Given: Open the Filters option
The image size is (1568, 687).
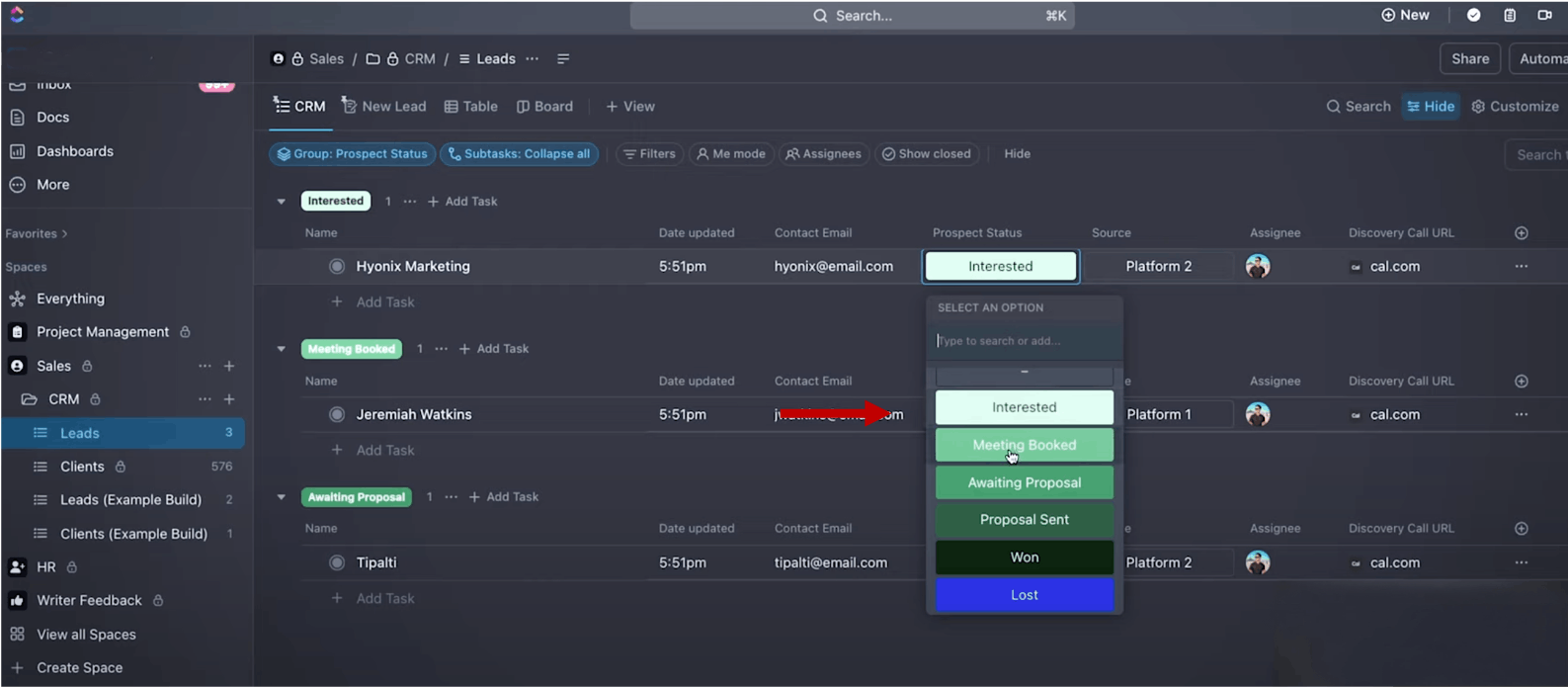Looking at the screenshot, I should coord(649,154).
